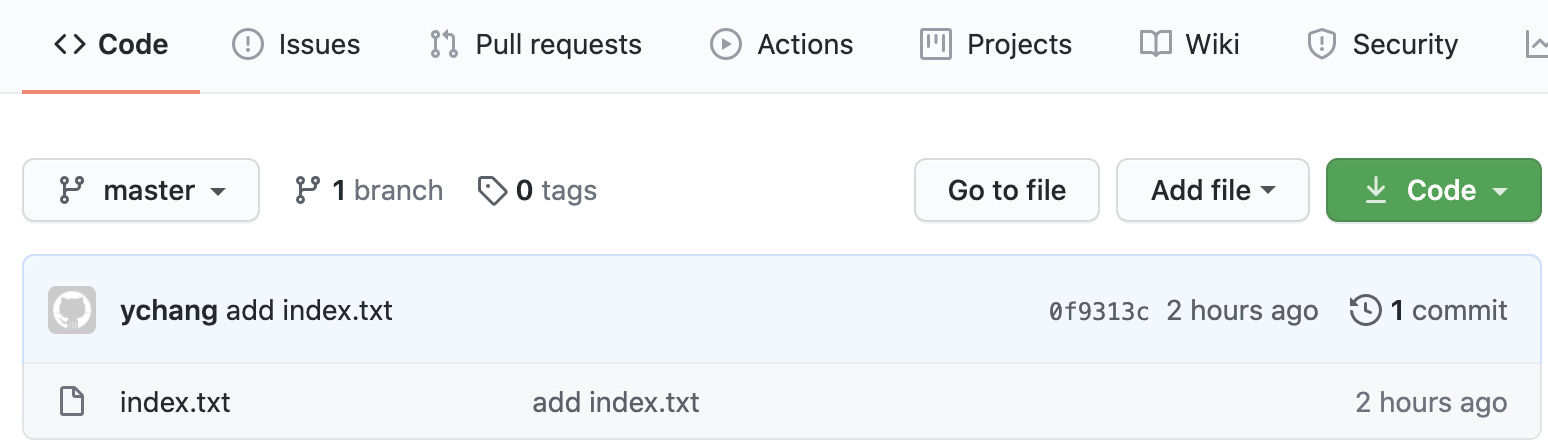1548x446 pixels.
Task: Click the Pull requests icon
Action: pos(443,44)
